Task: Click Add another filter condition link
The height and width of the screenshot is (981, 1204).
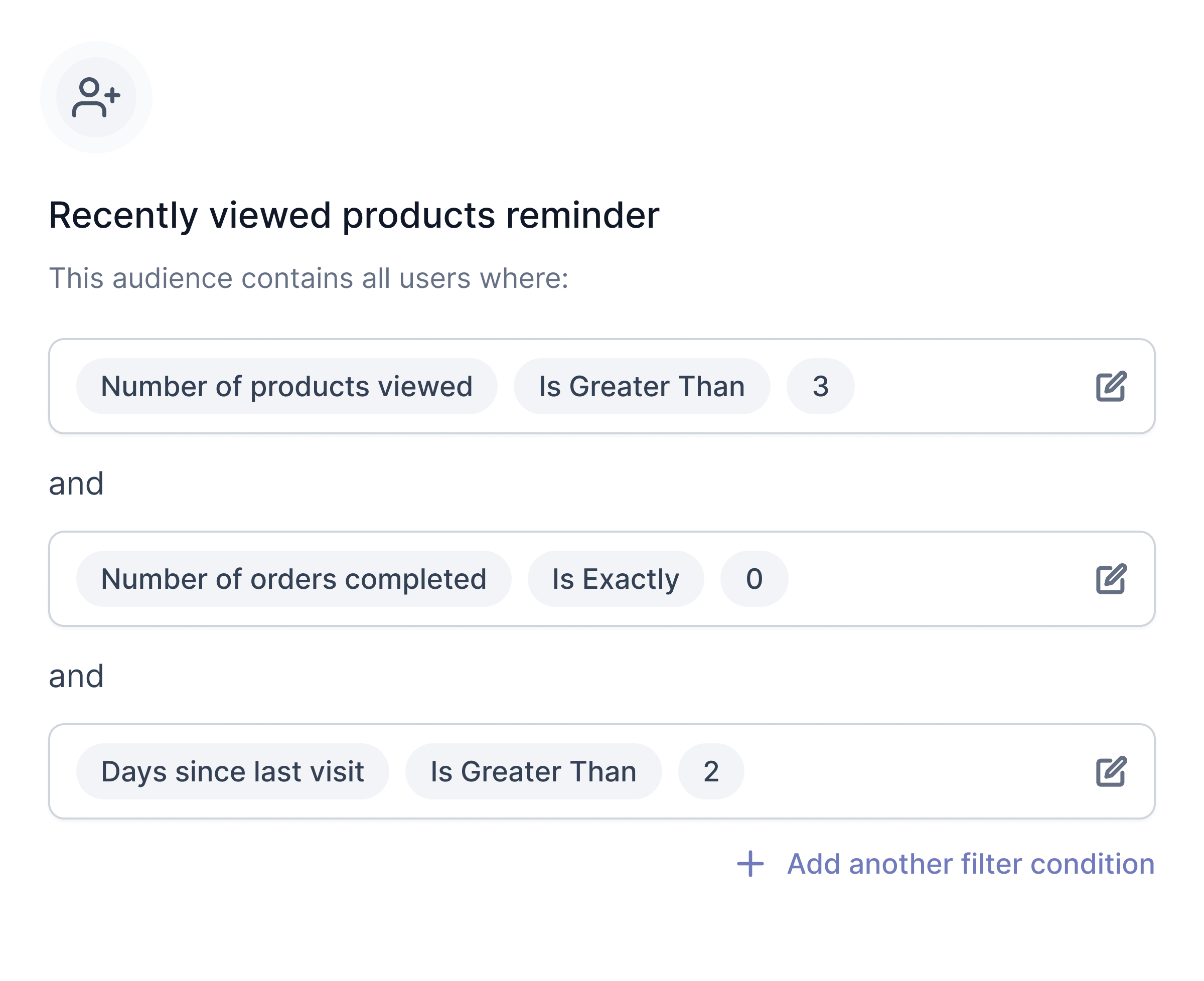Action: (970, 864)
